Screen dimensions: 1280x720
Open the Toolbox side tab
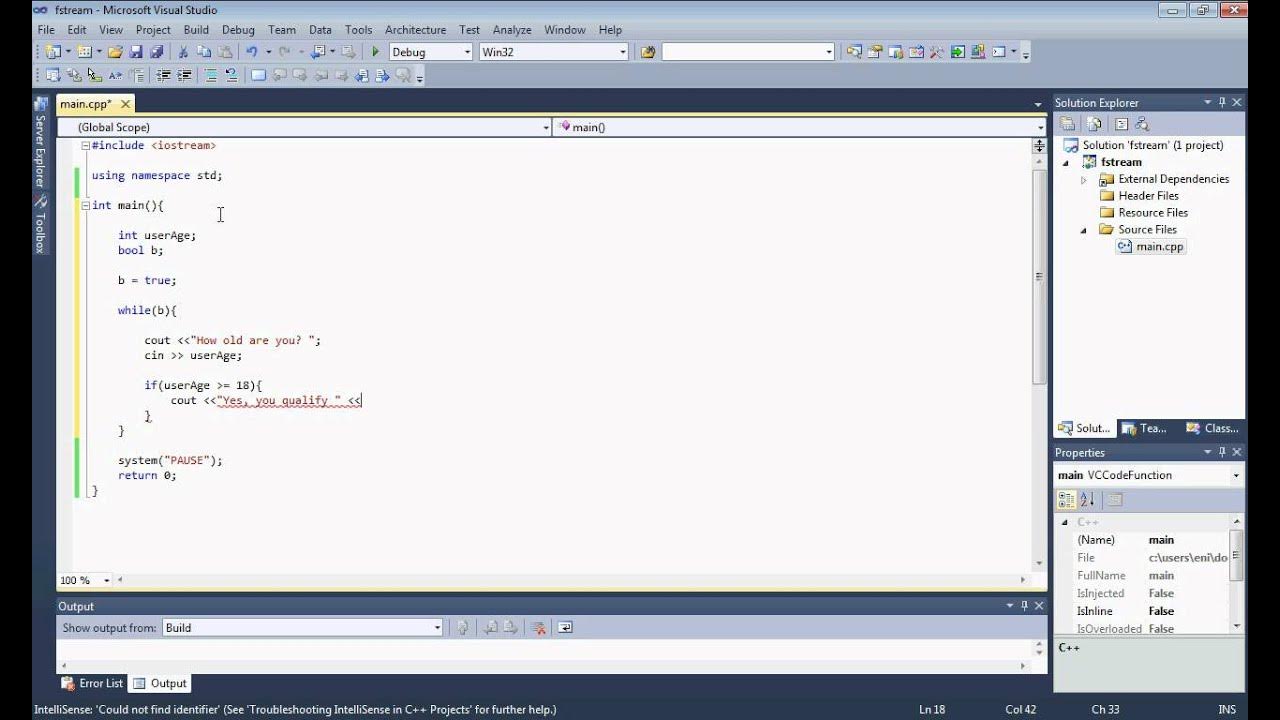click(x=41, y=223)
